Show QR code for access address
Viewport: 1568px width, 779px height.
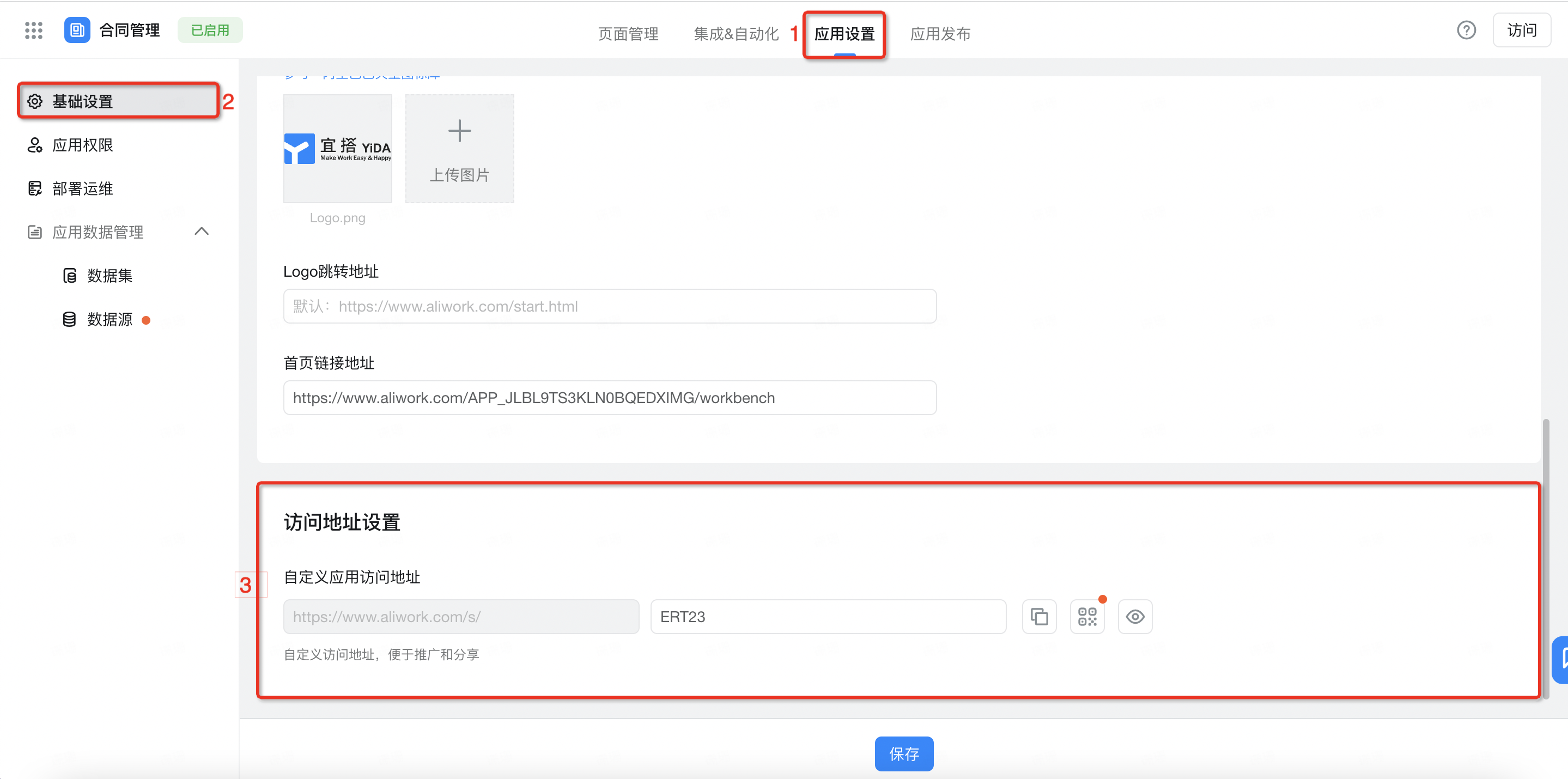point(1087,617)
